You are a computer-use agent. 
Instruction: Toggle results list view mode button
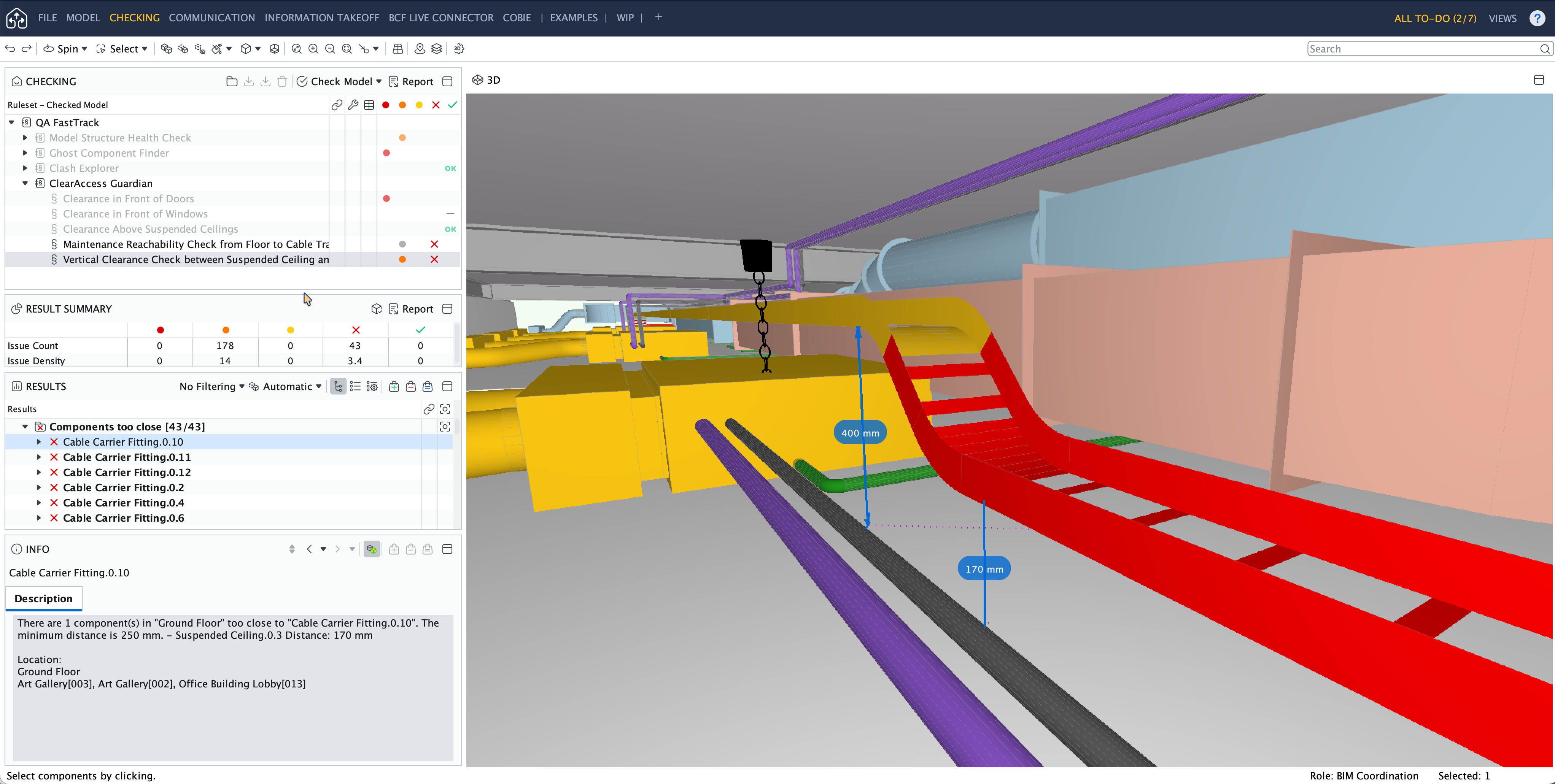pyautogui.click(x=355, y=387)
